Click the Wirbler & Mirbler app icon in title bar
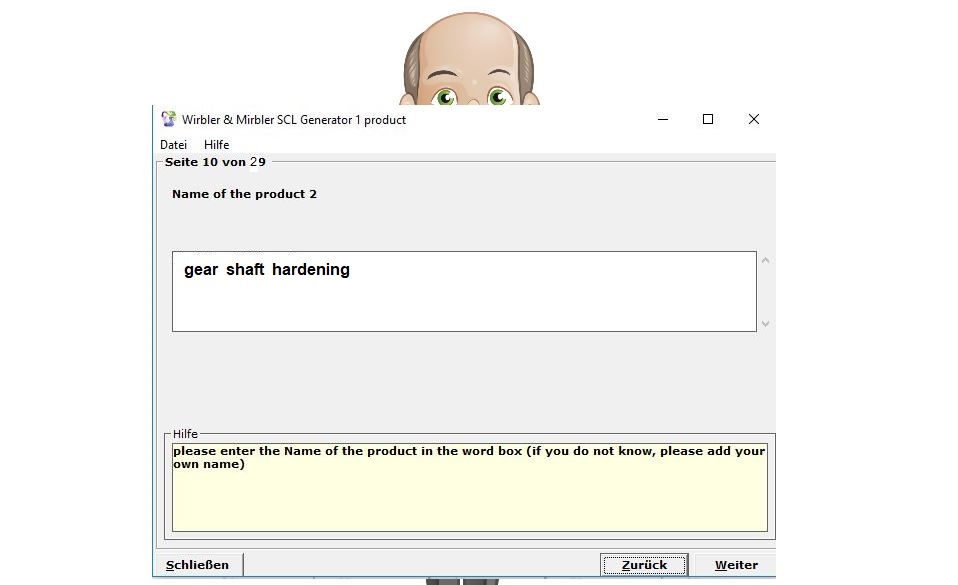This screenshot has height=585, width=958. pos(169,119)
